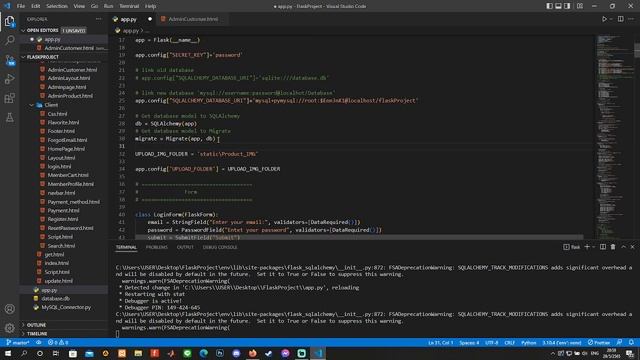Open database.db in explorer
Viewport: 640px width, 360px height.
56,299
